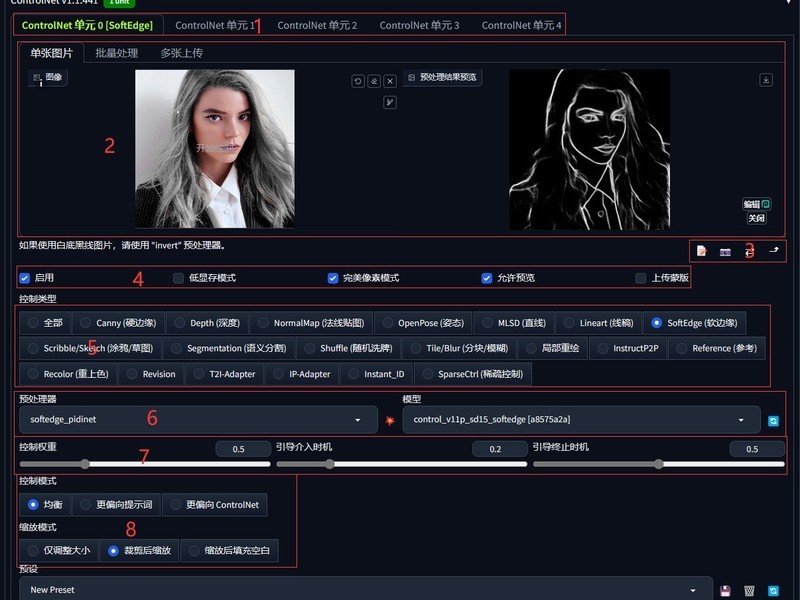Select the 全部 control type
The width and height of the screenshot is (800, 600).
pos(45,323)
